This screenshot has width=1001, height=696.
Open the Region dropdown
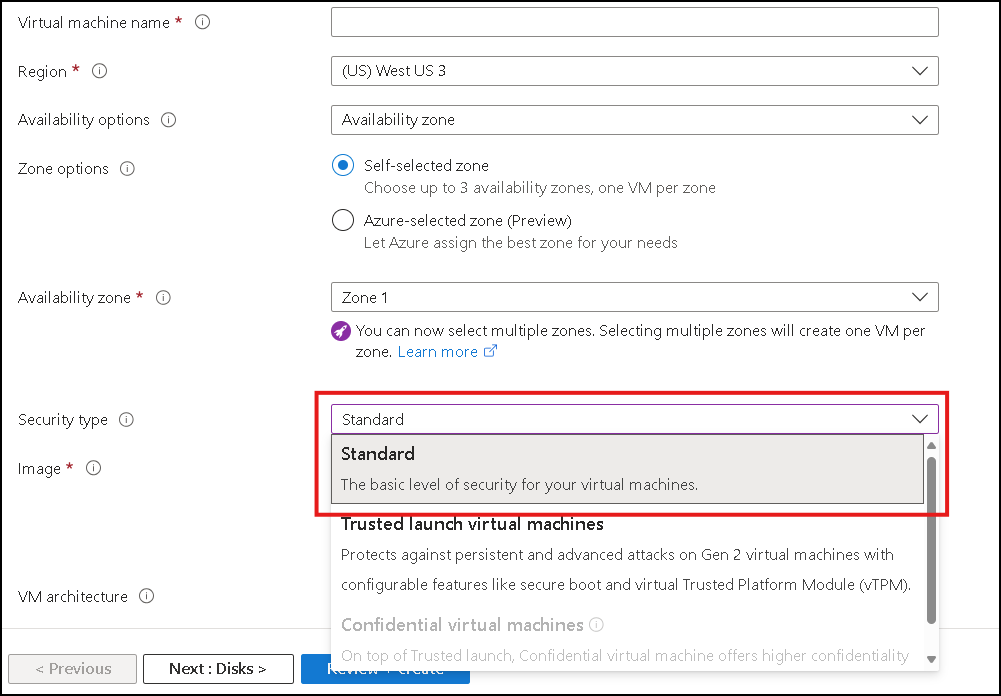[x=635, y=71]
